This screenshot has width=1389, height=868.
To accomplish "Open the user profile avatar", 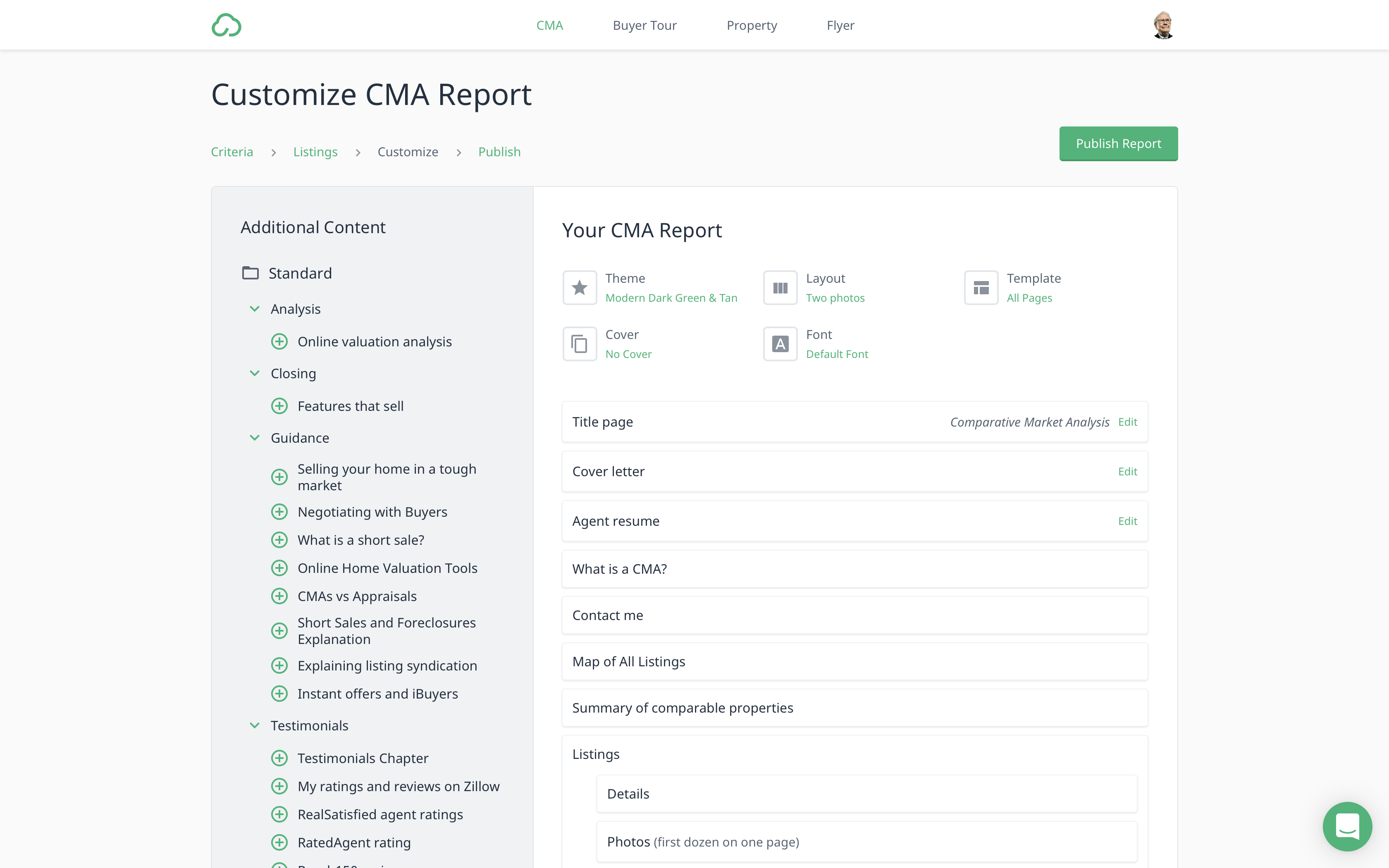I will pos(1163,25).
